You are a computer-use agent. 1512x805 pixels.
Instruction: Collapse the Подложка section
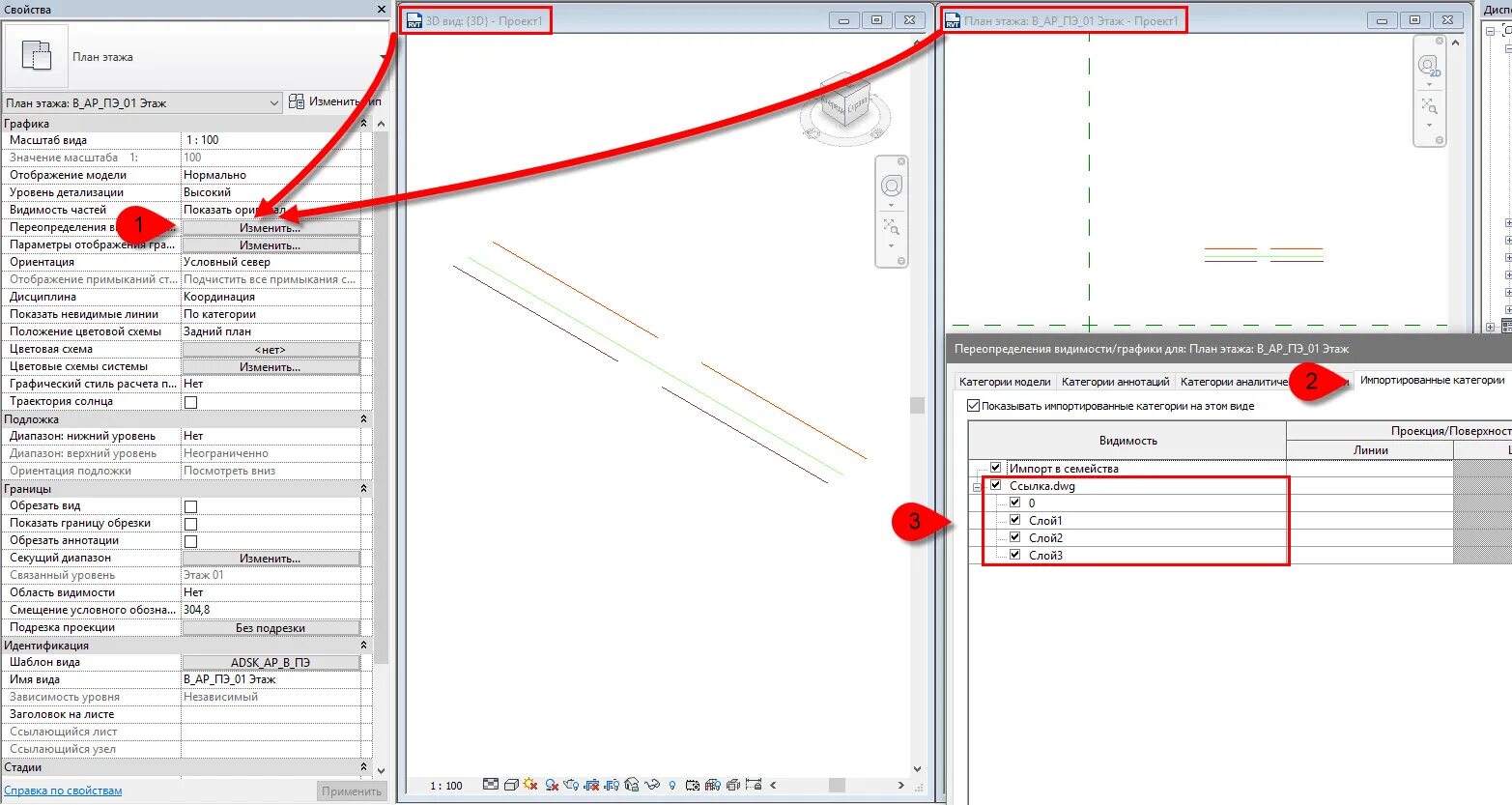tap(364, 419)
